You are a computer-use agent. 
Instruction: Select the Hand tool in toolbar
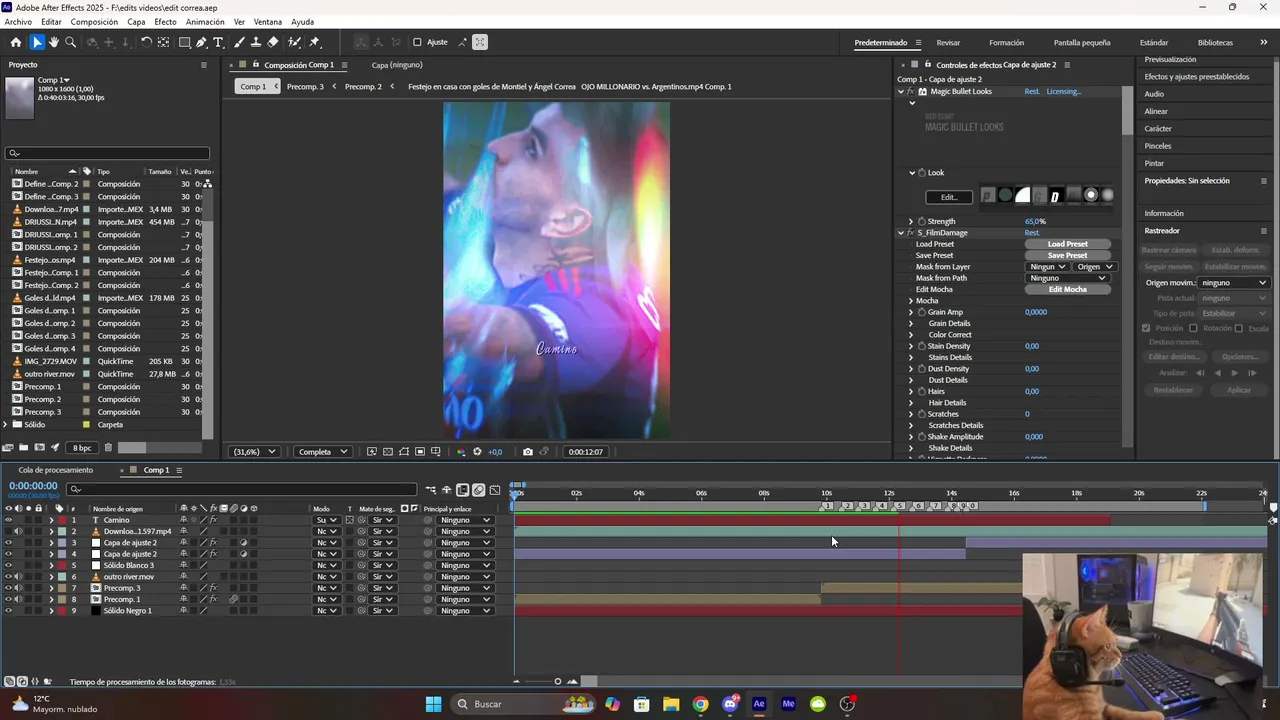(54, 42)
